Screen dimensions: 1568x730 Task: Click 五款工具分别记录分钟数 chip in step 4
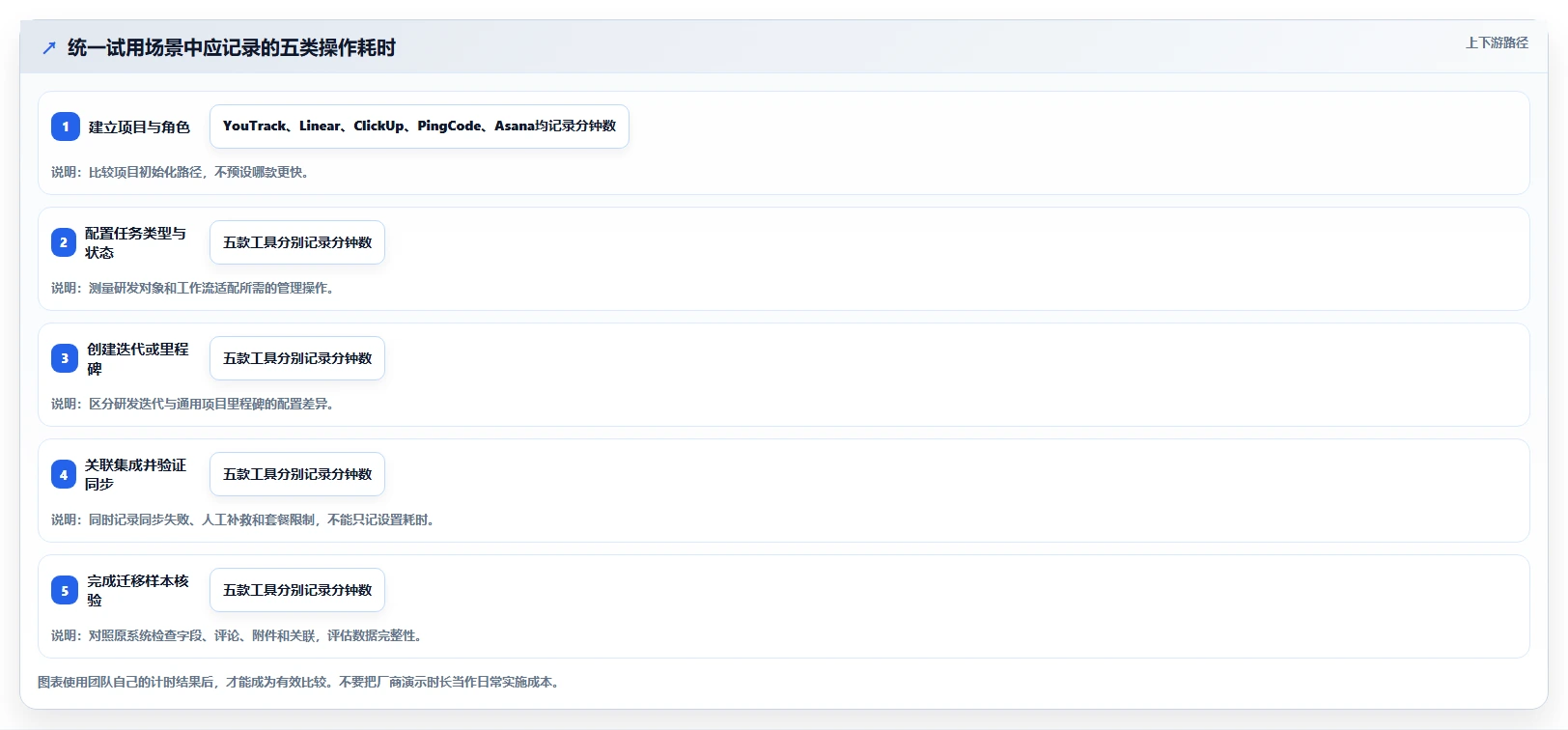point(297,474)
